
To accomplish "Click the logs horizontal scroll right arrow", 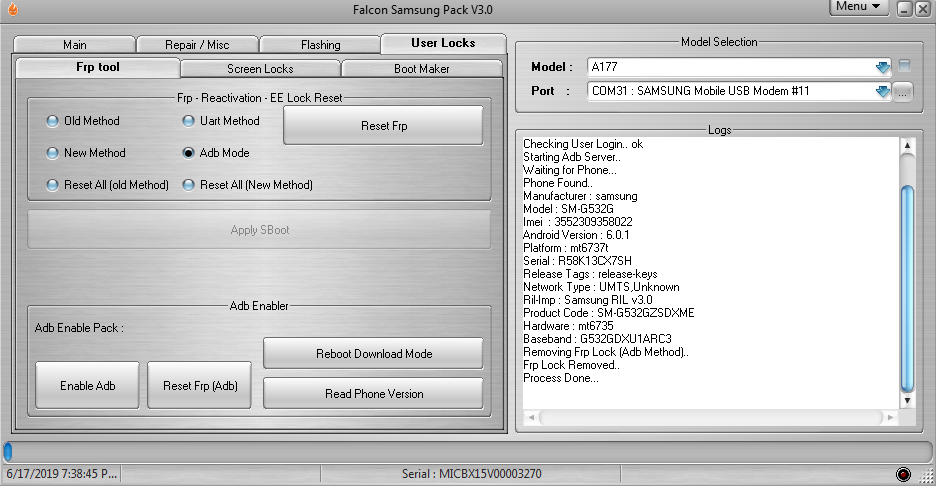I will click(x=891, y=417).
